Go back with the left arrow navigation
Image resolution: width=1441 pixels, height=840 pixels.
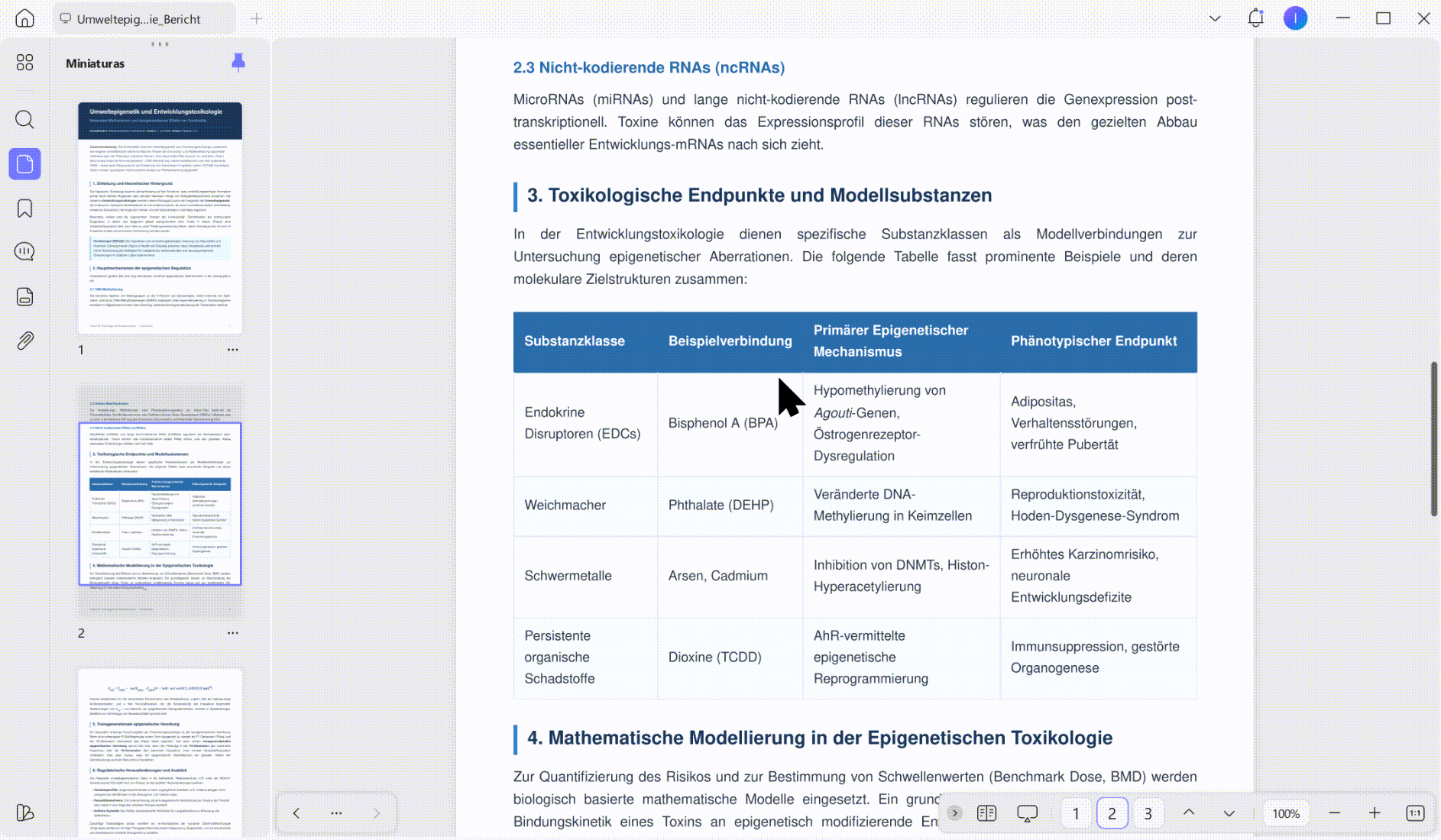click(x=296, y=813)
